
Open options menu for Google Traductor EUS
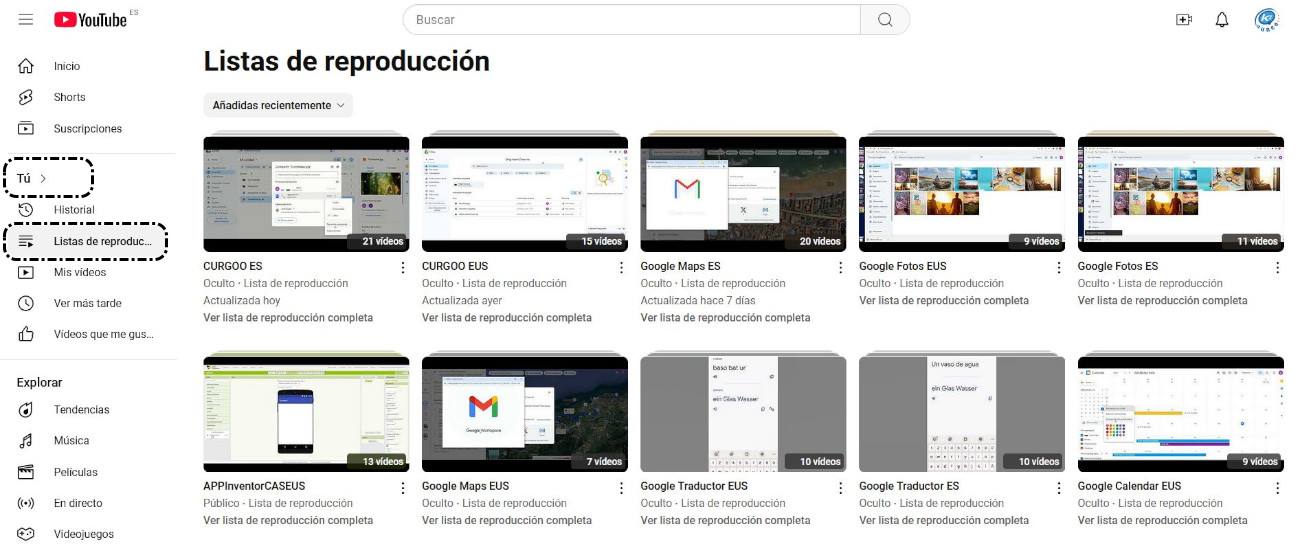click(x=840, y=487)
